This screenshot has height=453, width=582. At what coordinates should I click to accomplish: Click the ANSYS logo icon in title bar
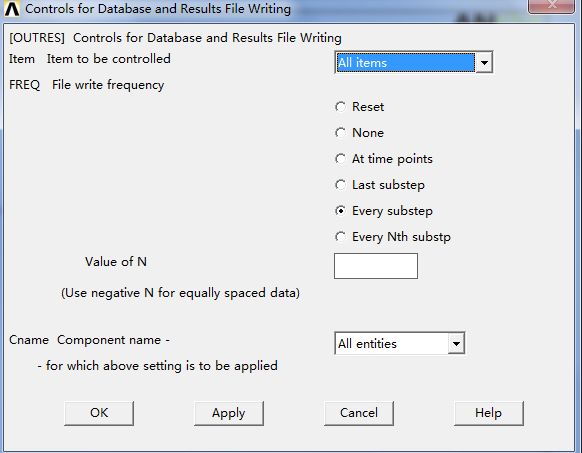12,9
